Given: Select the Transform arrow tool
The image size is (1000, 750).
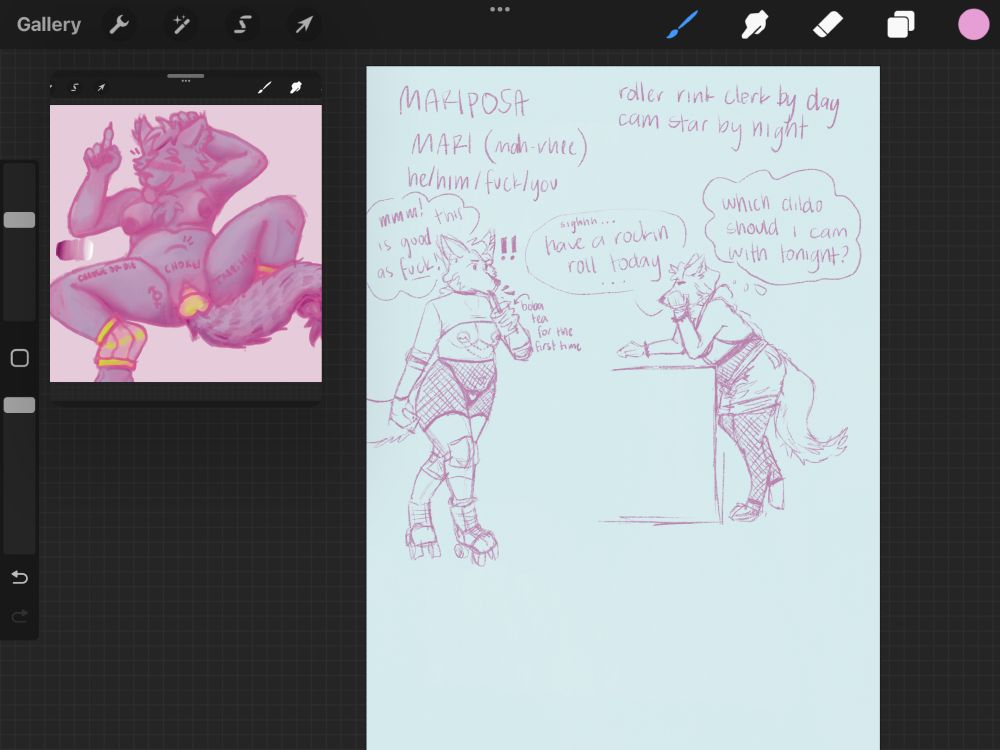Looking at the screenshot, I should pyautogui.click(x=304, y=24).
